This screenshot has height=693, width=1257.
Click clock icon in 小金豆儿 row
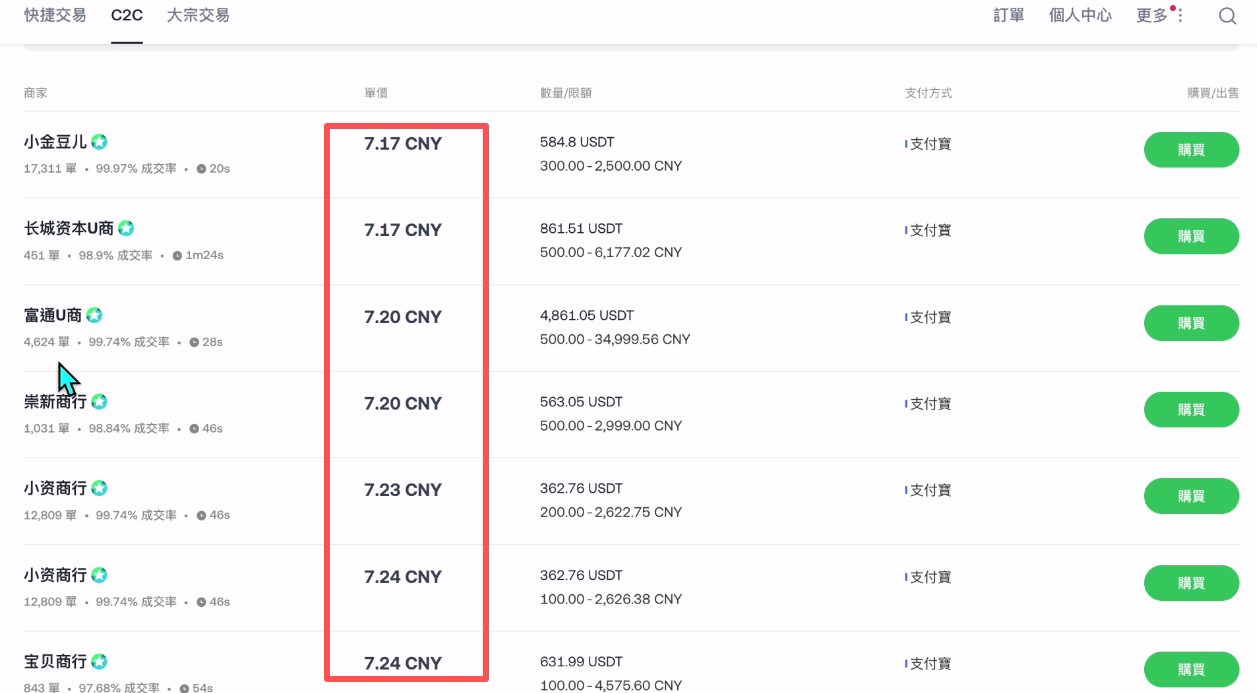click(x=201, y=169)
